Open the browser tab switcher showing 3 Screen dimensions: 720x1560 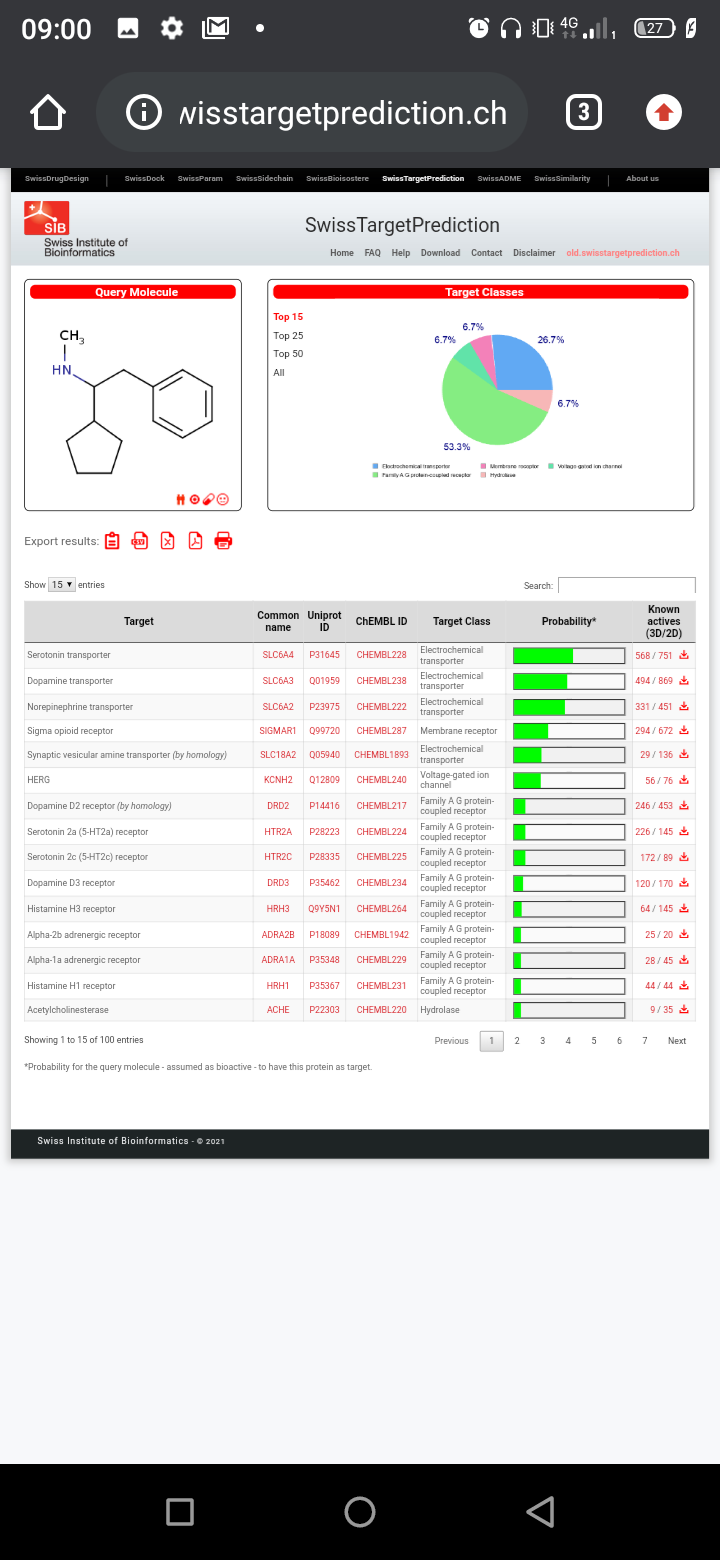584,112
